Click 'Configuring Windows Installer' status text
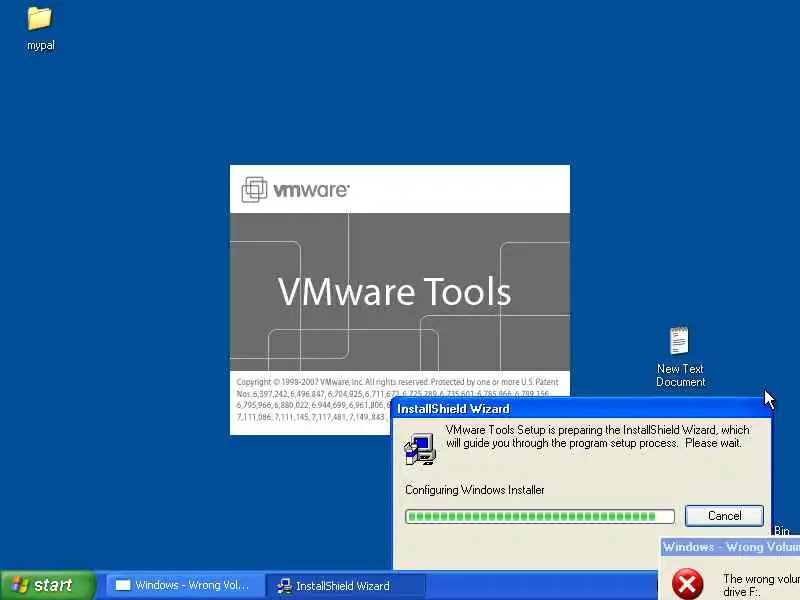 pos(474,490)
